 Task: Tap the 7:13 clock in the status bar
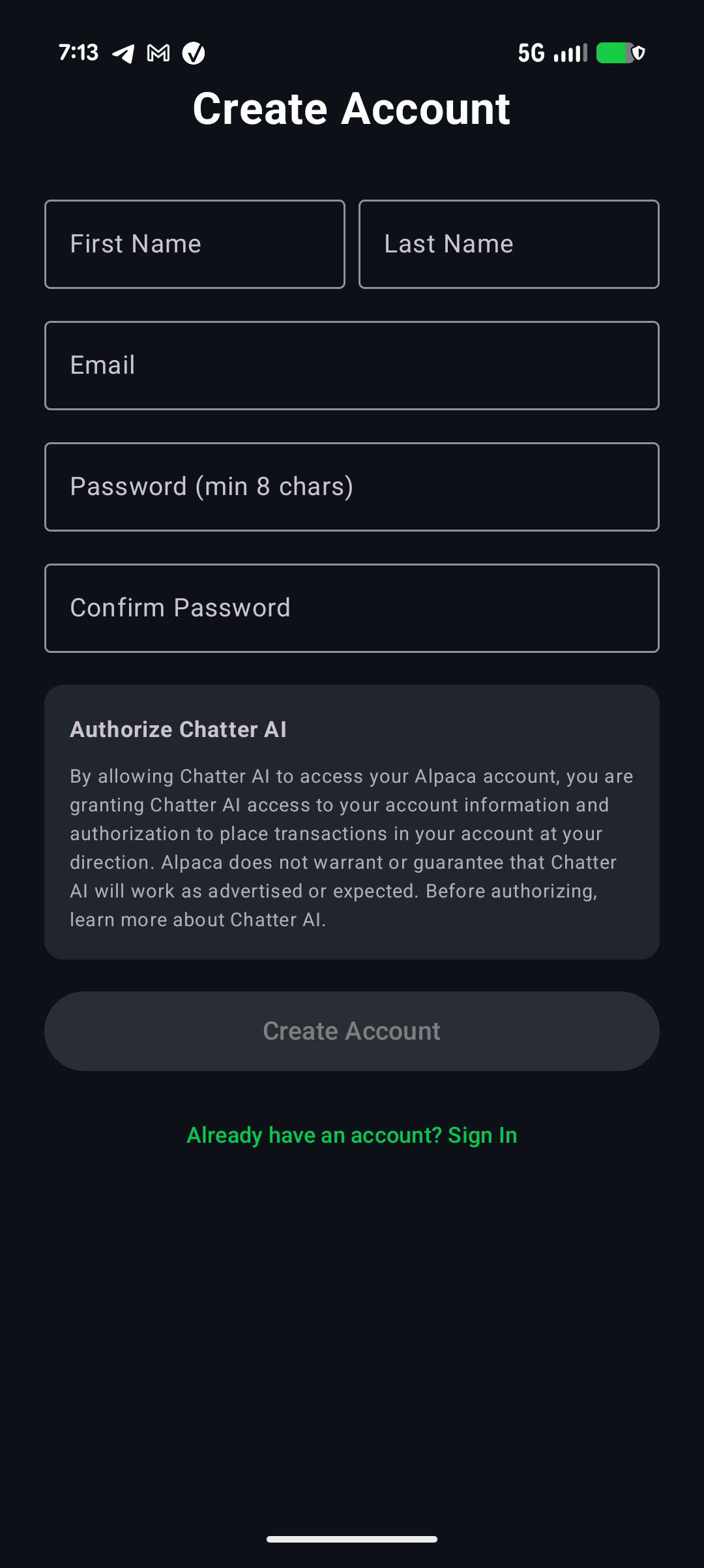(78, 53)
